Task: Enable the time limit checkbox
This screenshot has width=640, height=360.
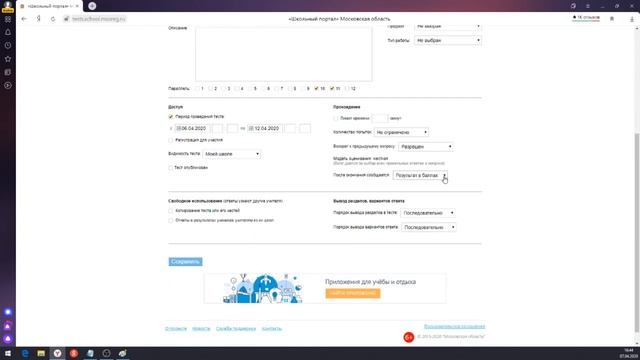Action: click(336, 118)
